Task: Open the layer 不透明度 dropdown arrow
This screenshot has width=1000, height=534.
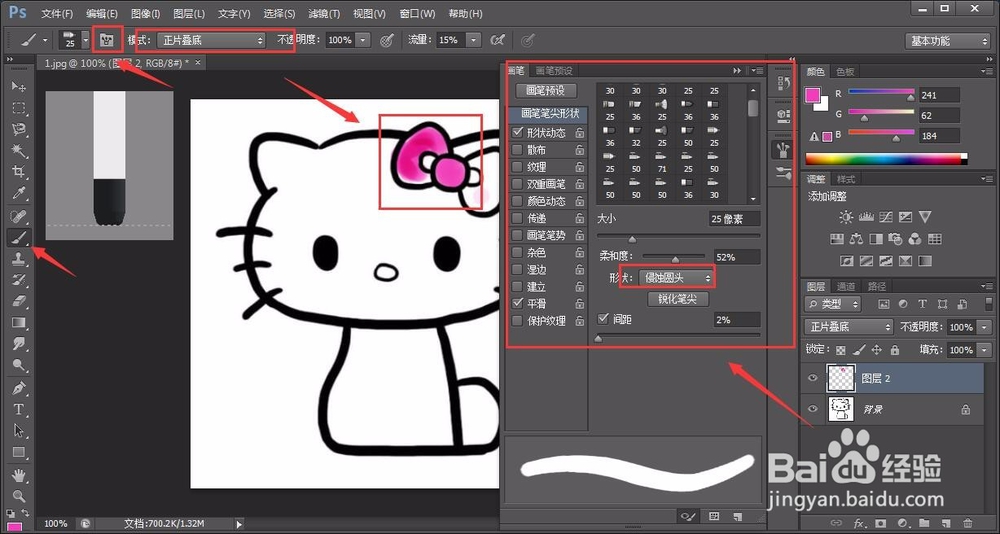Action: (985, 327)
